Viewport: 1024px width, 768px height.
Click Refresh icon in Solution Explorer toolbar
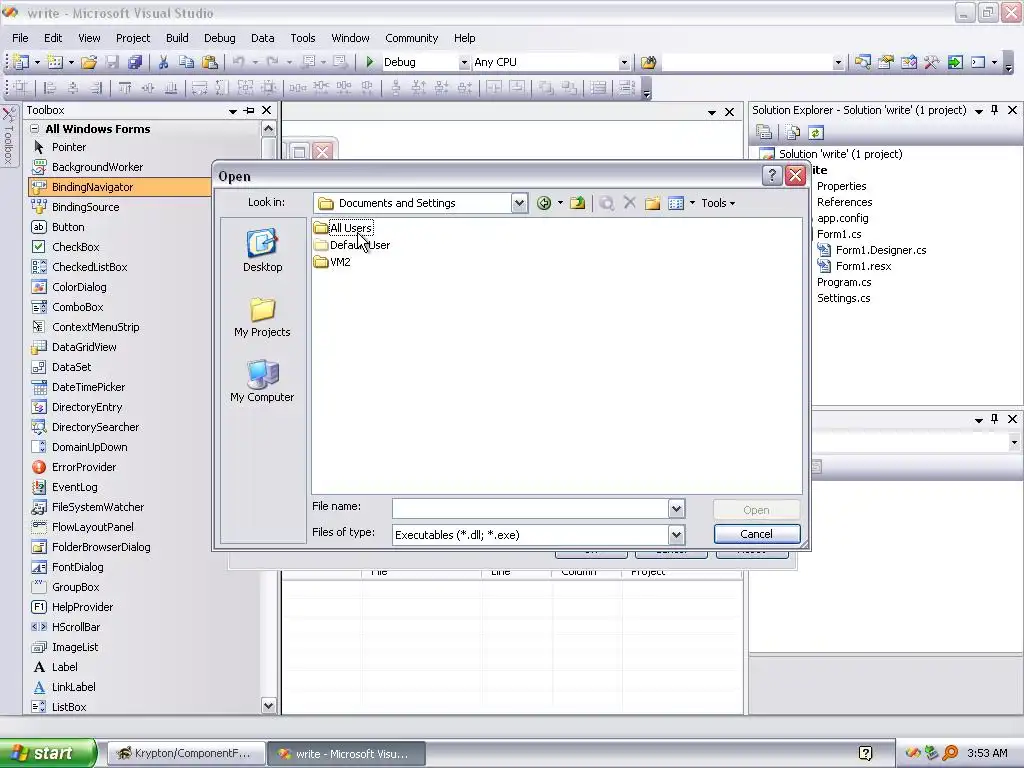coord(815,133)
